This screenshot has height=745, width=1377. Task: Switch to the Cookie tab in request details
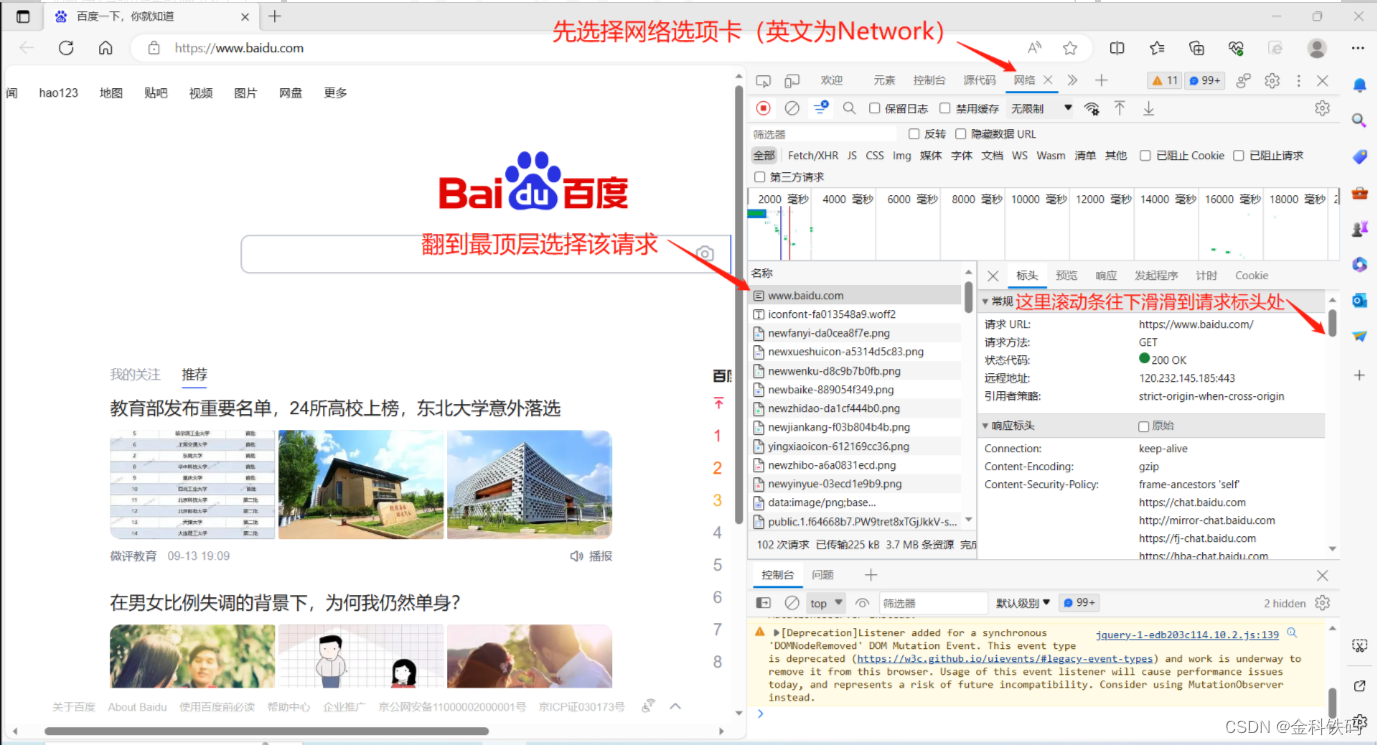tap(1251, 275)
